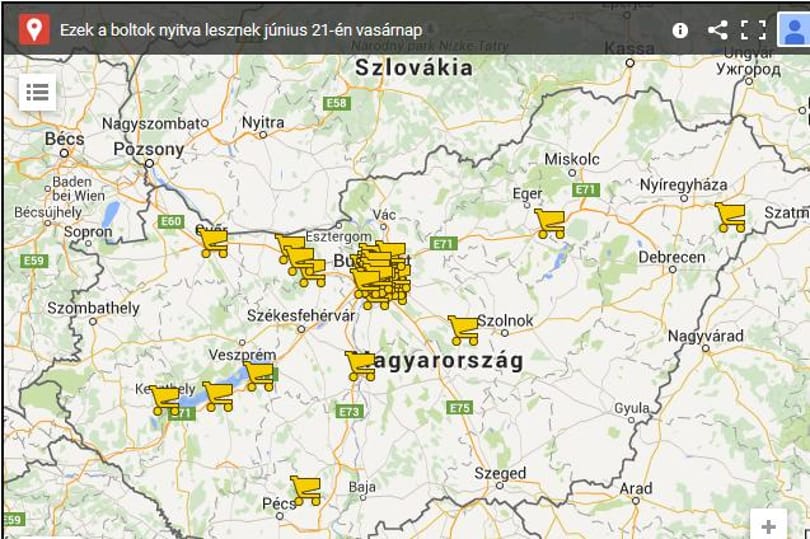810x539 pixels.
Task: Zoom in with the plus button
Action: click(x=769, y=526)
